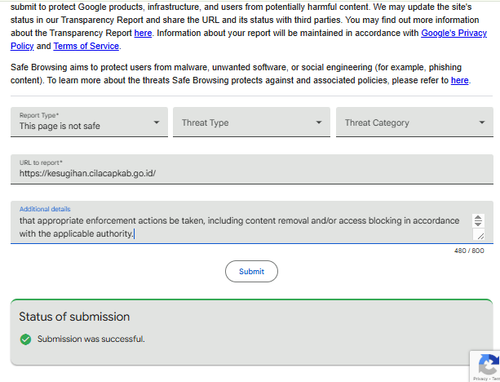Click the Additional details scroll stepper arrows
Screen dimensions: 500x382
click(x=478, y=221)
